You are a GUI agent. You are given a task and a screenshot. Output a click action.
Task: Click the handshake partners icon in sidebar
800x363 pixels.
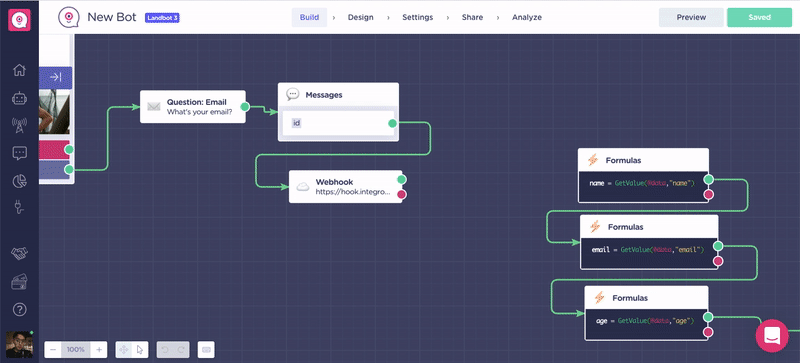(19, 253)
